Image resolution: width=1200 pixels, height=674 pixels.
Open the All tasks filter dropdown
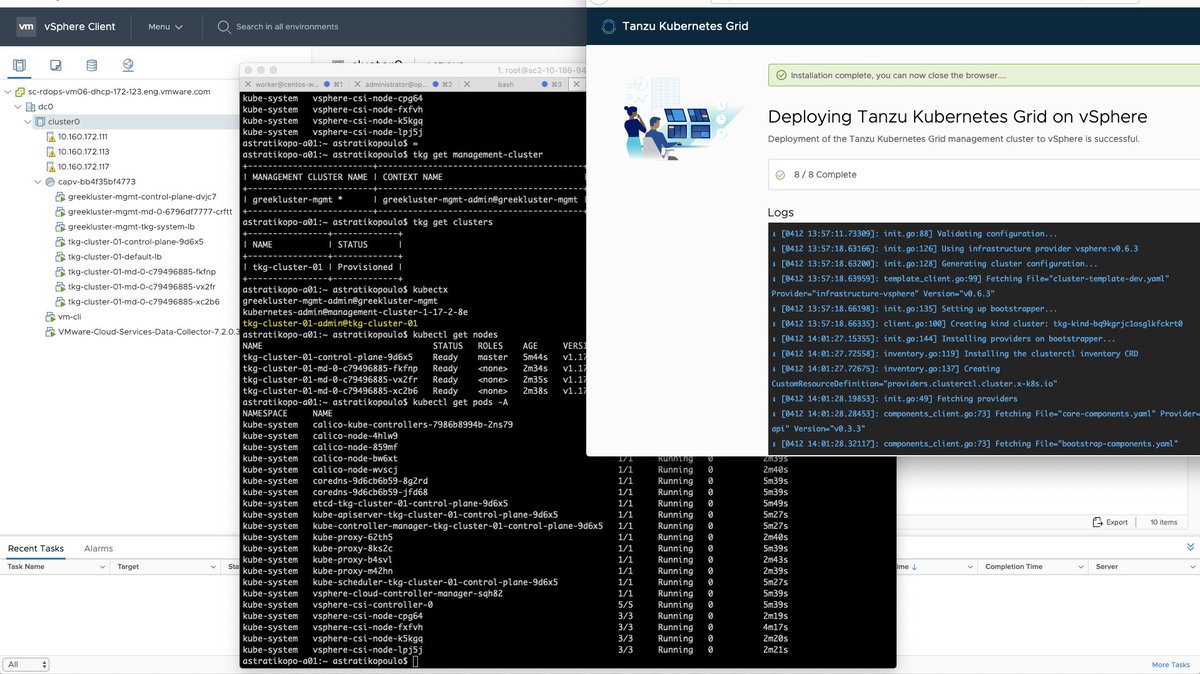[26, 663]
